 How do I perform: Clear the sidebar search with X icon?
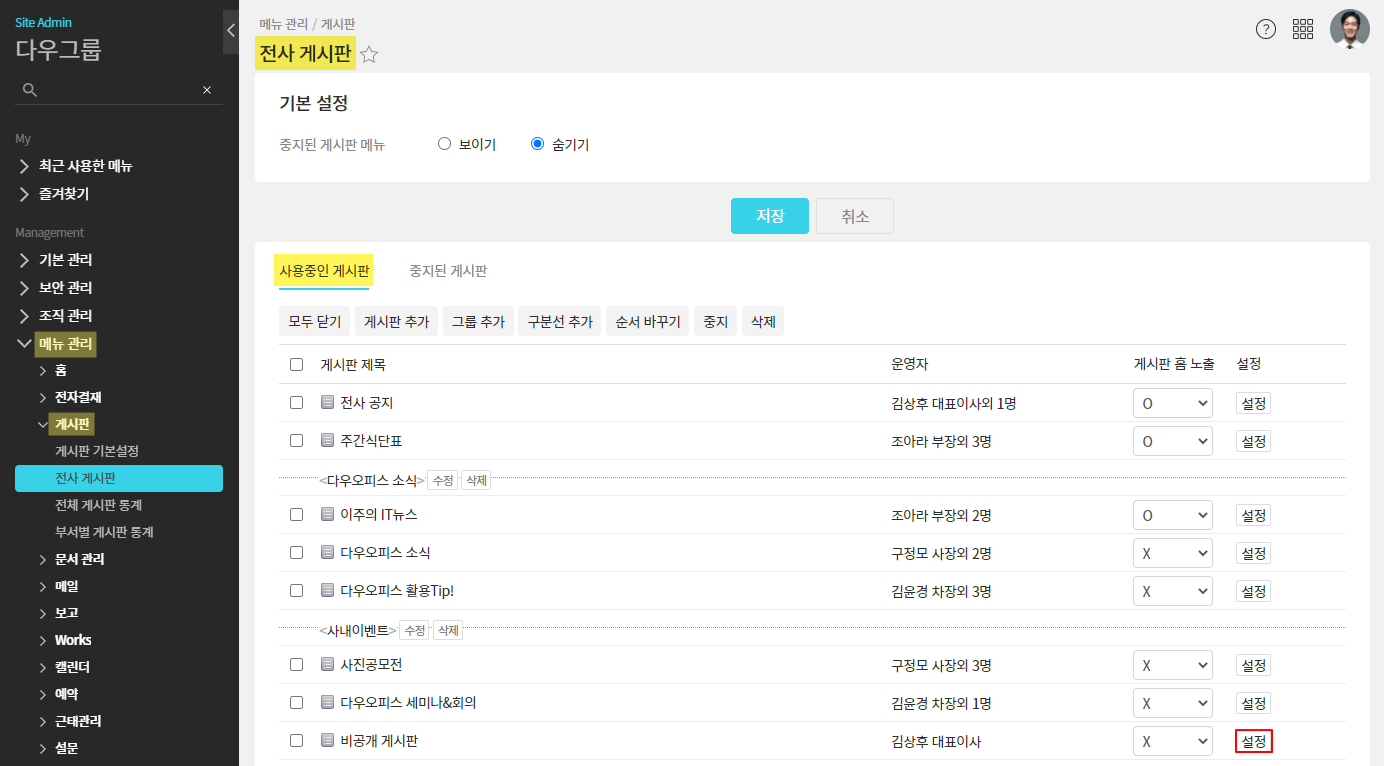[x=207, y=90]
